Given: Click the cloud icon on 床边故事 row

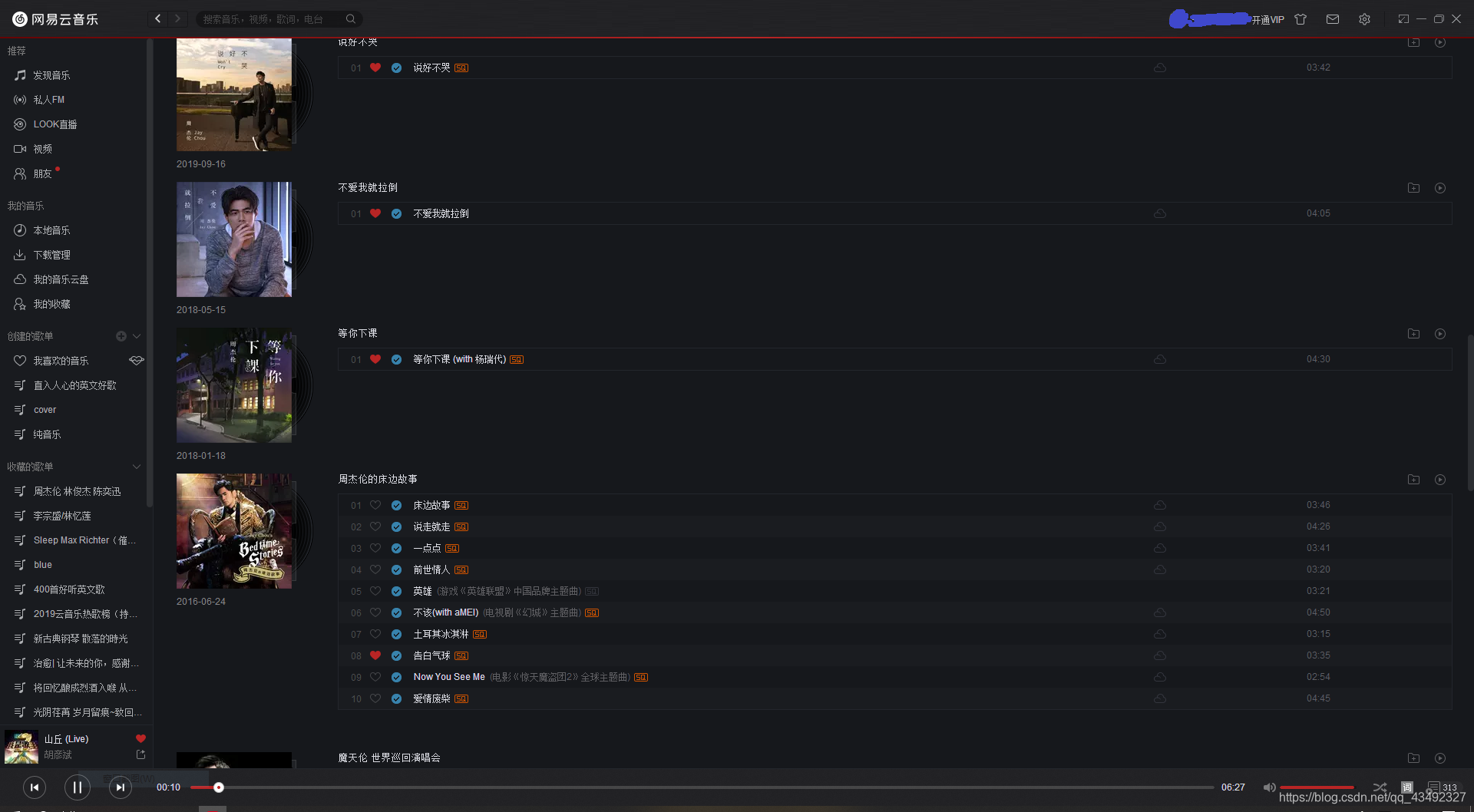Looking at the screenshot, I should tap(1160, 505).
